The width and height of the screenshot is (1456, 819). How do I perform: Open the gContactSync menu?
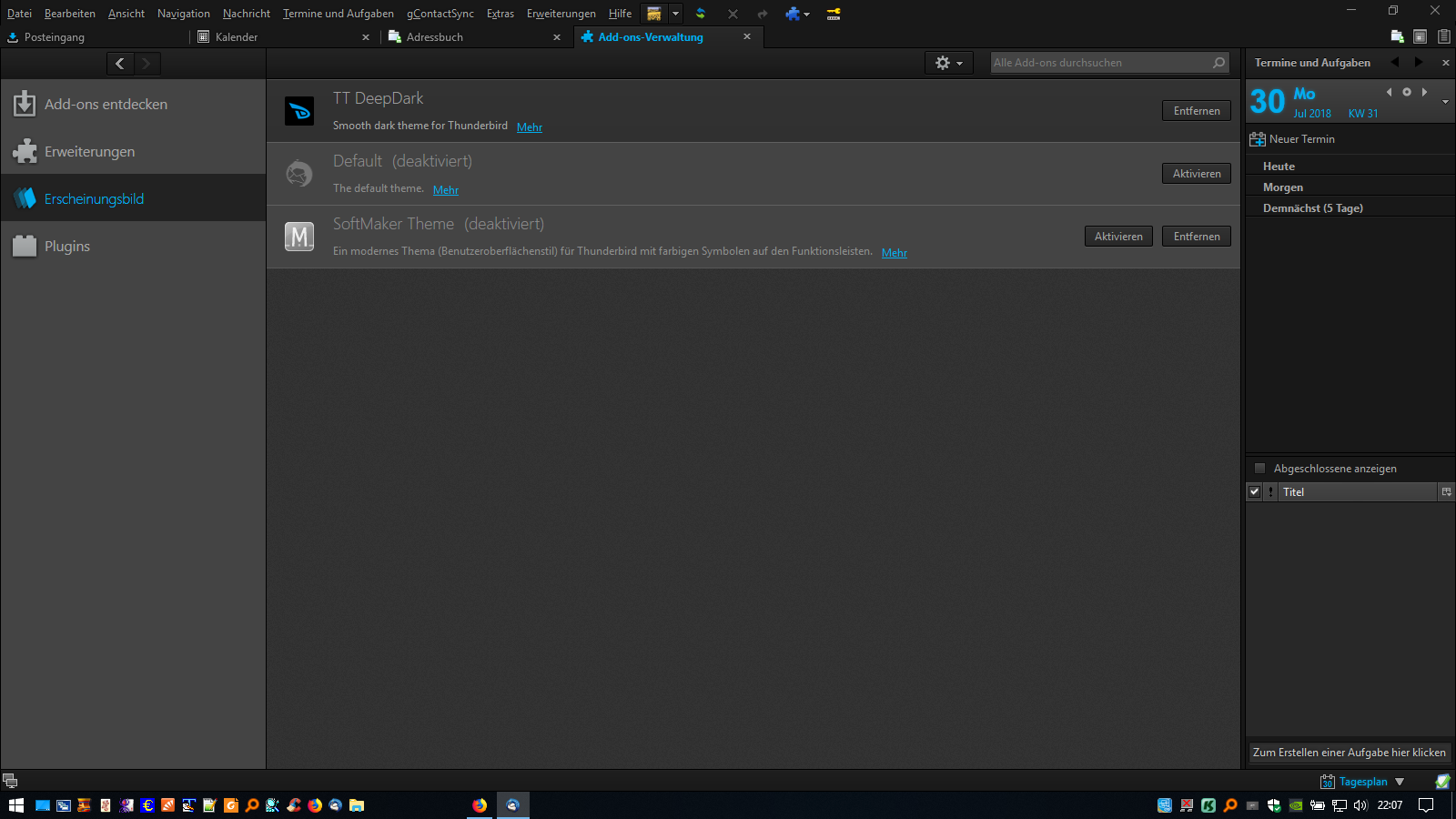pyautogui.click(x=440, y=14)
